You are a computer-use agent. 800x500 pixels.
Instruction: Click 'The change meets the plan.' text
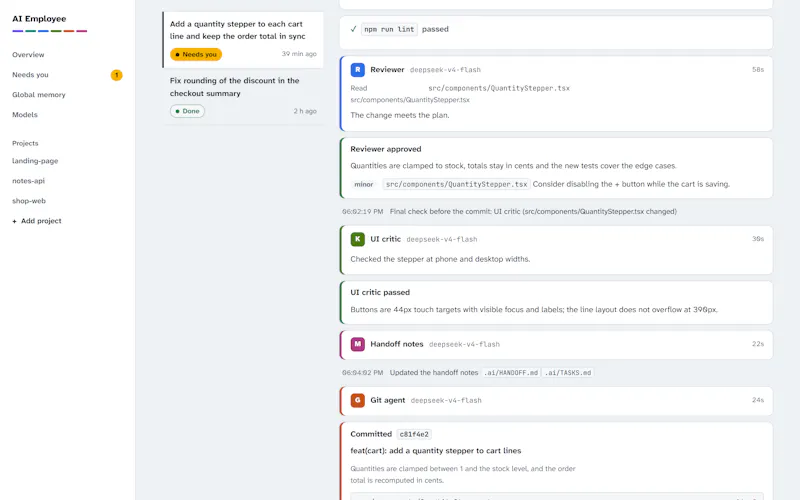click(x=399, y=115)
